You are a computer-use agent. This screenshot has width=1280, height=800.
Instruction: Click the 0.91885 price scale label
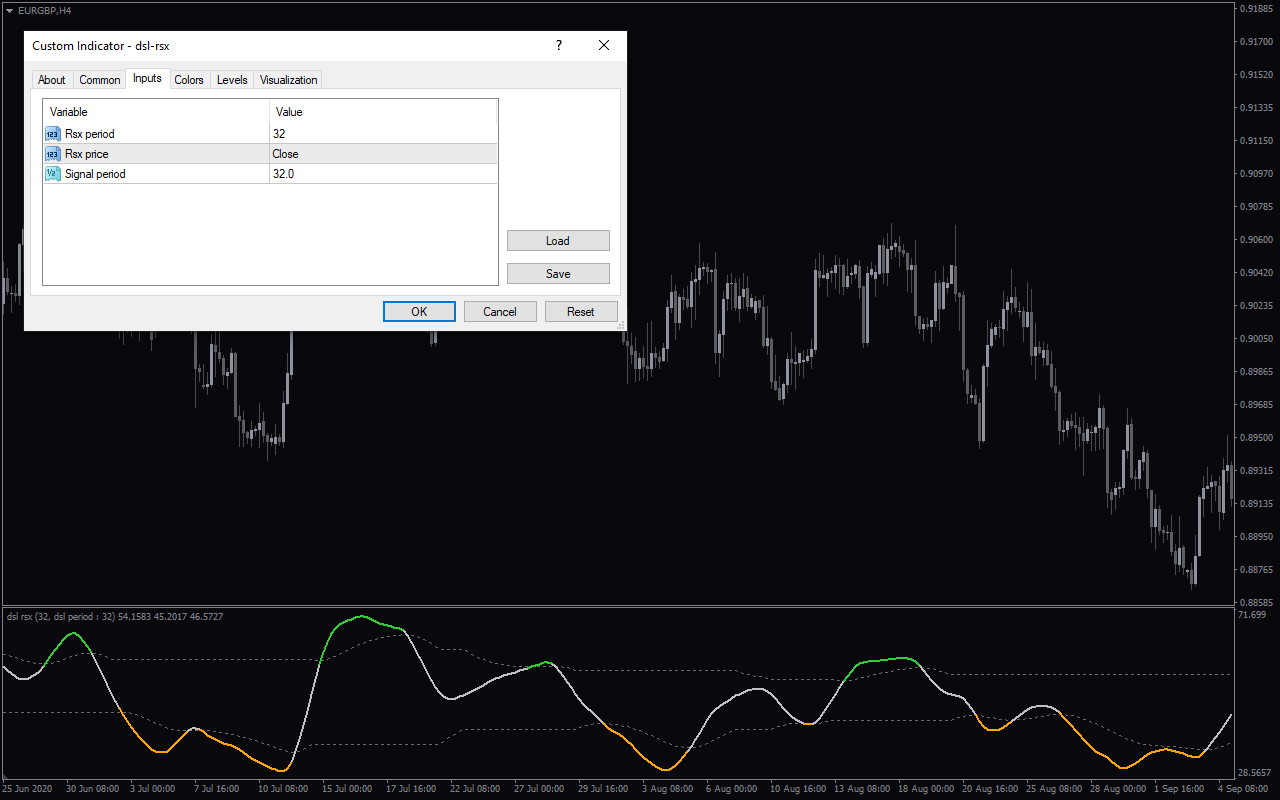[1256, 9]
